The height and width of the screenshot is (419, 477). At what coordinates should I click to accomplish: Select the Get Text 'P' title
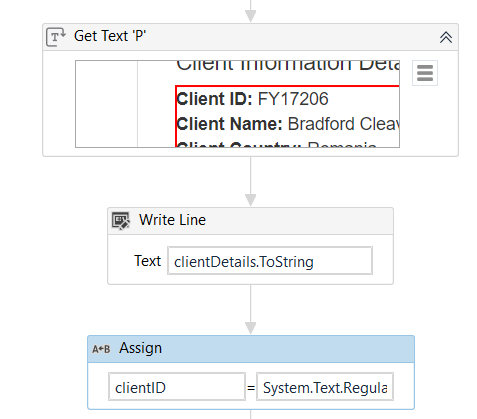click(x=110, y=36)
